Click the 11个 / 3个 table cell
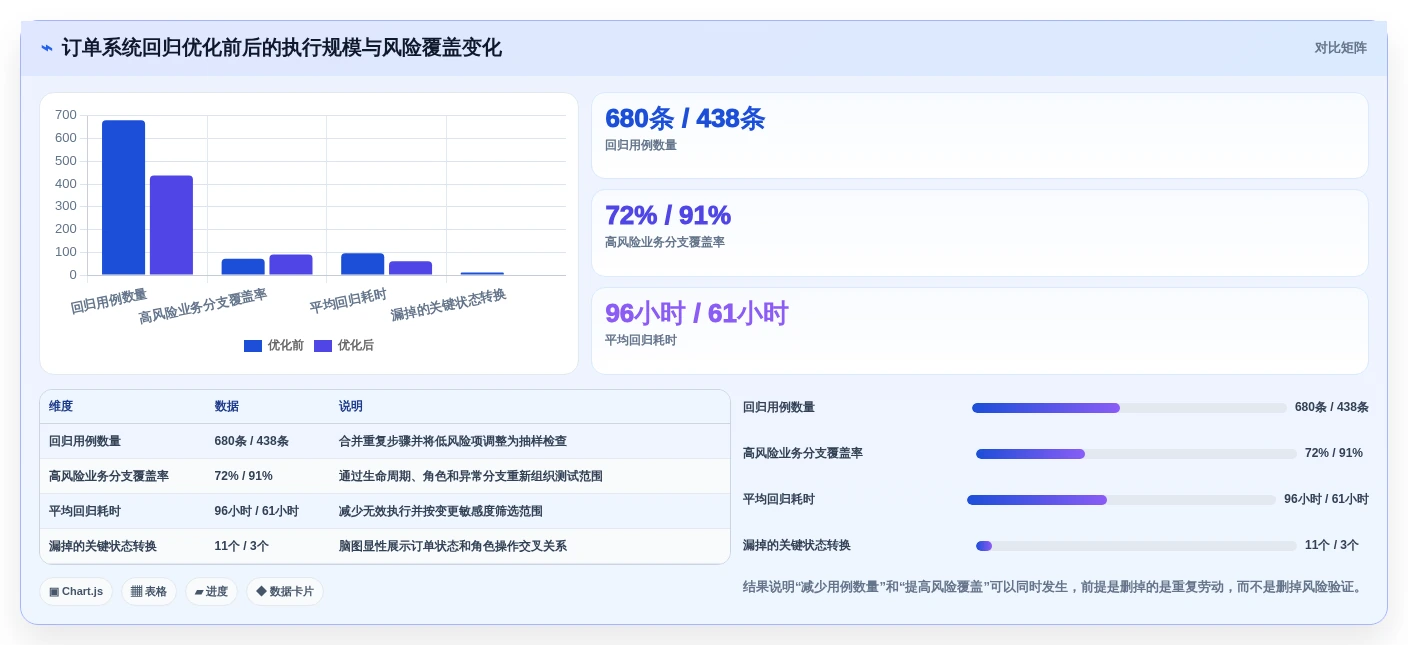Viewport: 1408px width, 645px height. [242, 546]
